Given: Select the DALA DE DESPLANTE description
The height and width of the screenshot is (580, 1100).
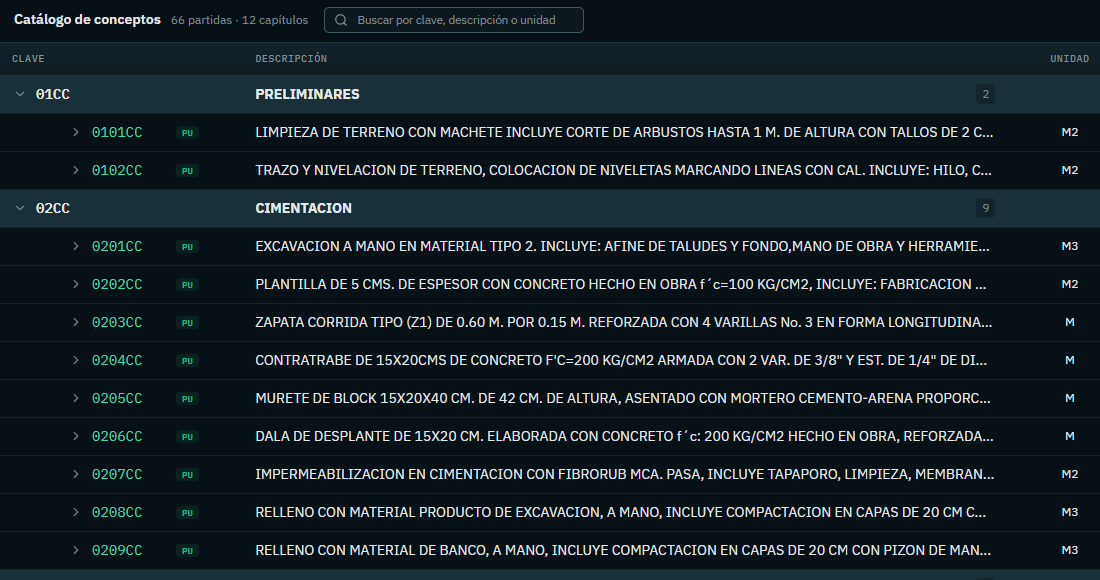Looking at the screenshot, I should pyautogui.click(x=624, y=436).
